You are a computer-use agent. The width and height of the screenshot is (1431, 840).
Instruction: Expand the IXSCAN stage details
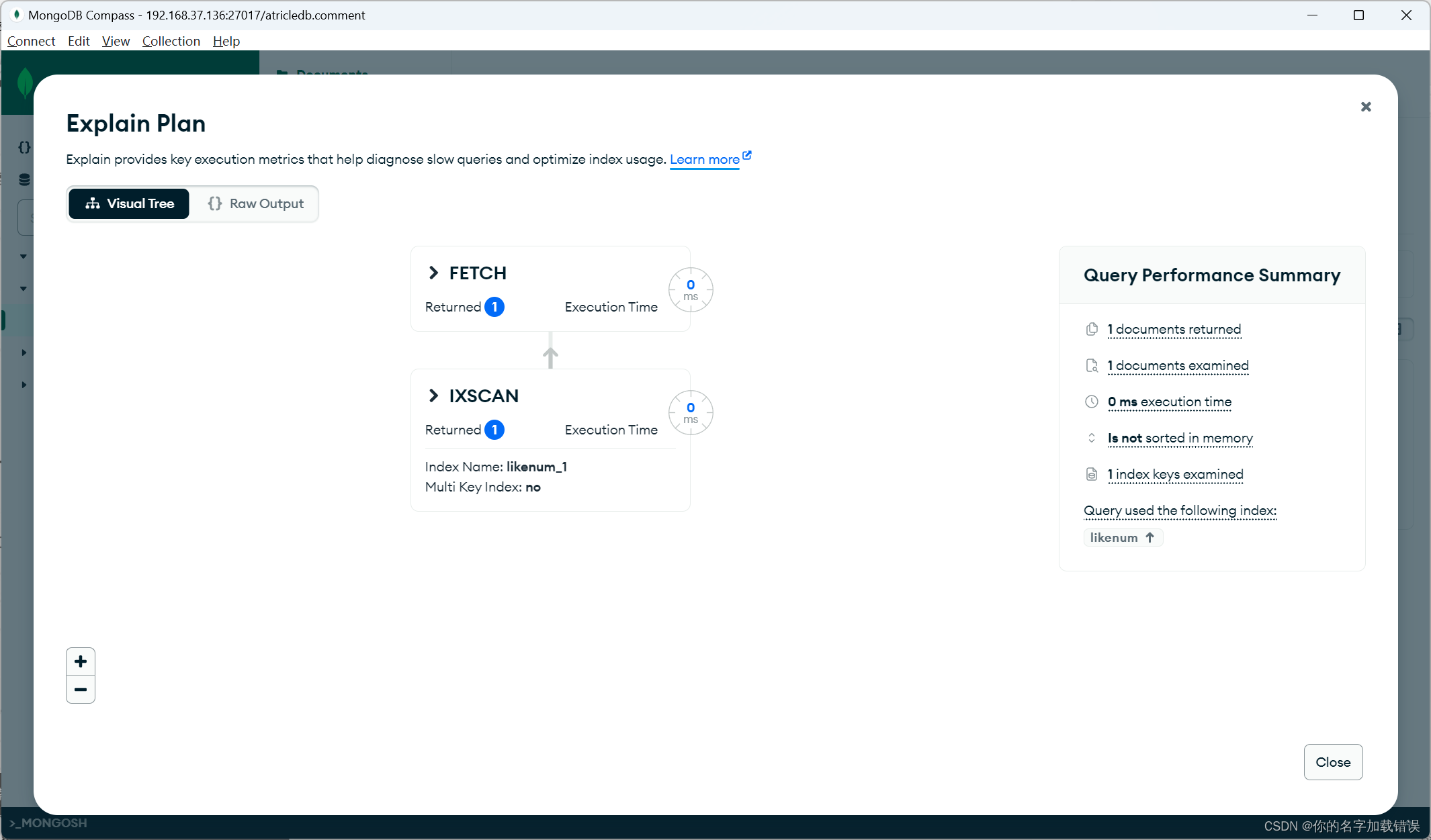pos(434,395)
